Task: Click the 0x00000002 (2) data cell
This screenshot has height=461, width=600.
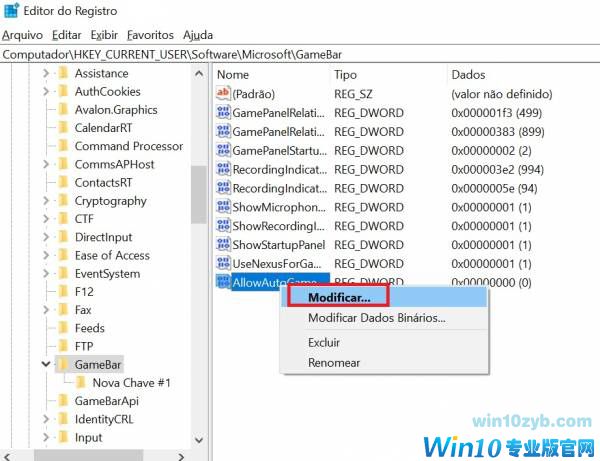Action: (x=491, y=150)
